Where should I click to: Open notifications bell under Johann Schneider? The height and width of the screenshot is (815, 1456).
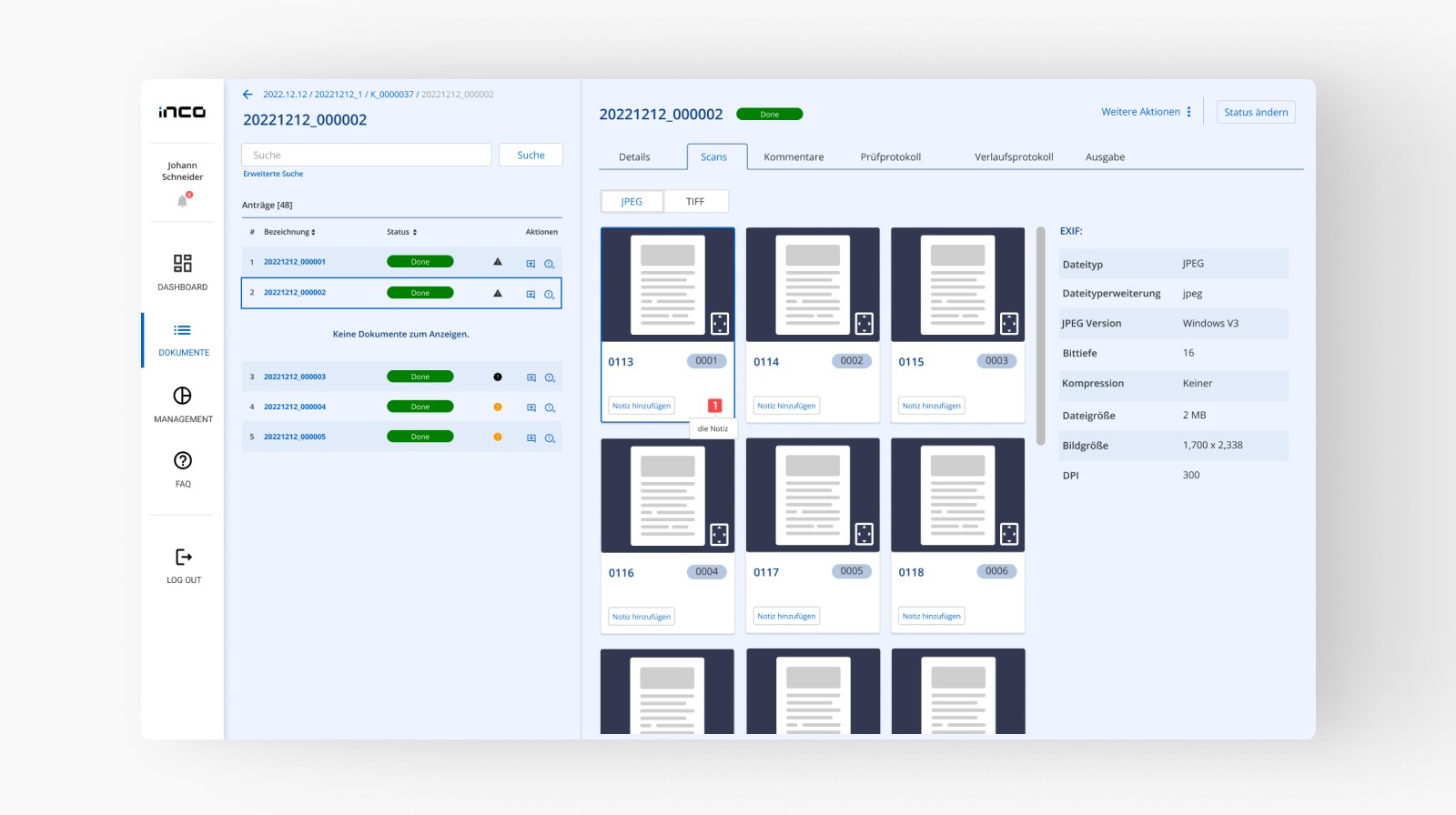pos(183,201)
